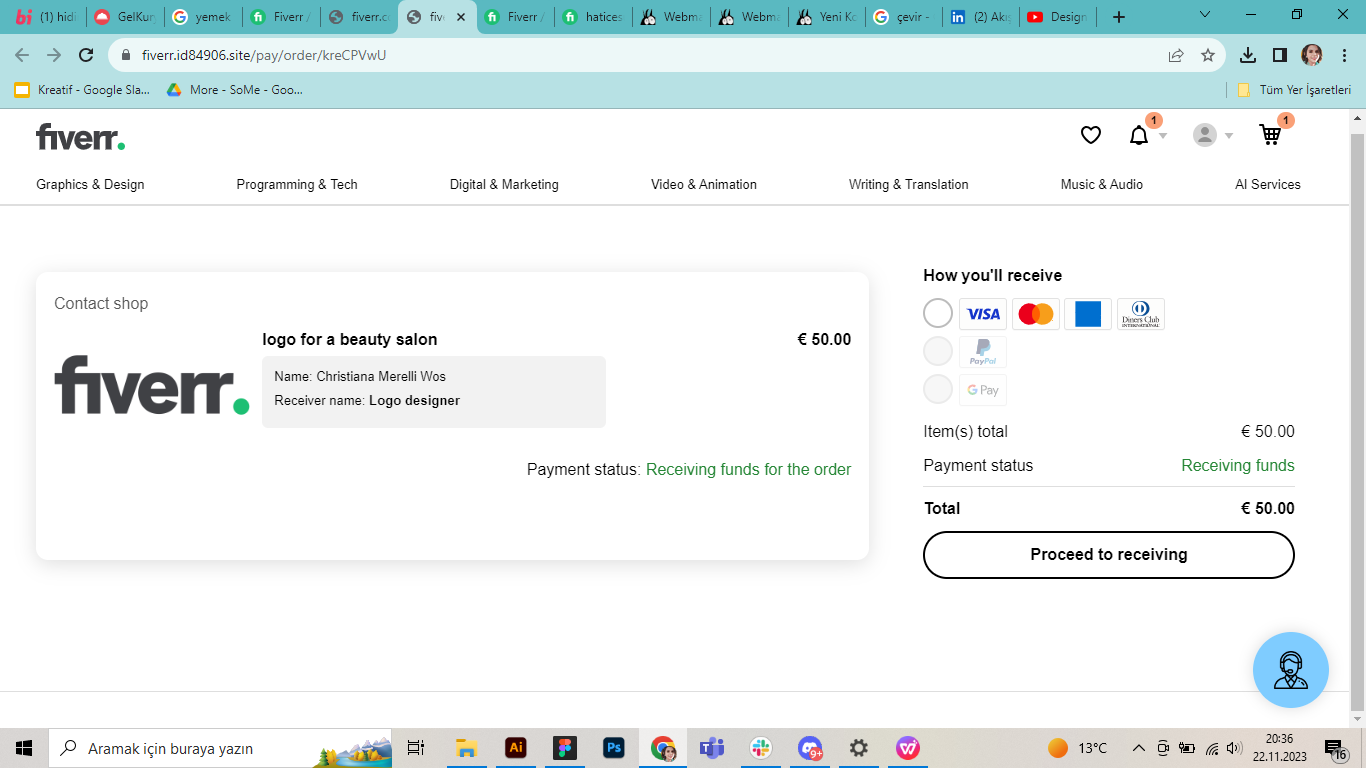Open Photoshop from taskbar
The image size is (1366, 768).
(x=614, y=748)
